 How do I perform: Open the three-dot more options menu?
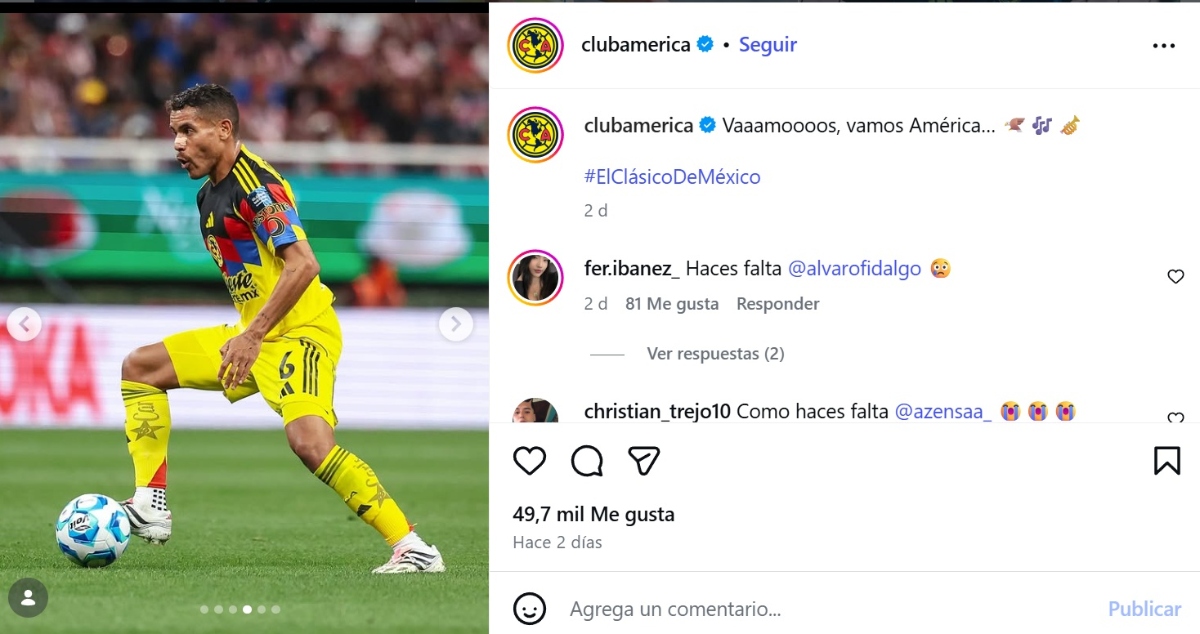[1164, 46]
